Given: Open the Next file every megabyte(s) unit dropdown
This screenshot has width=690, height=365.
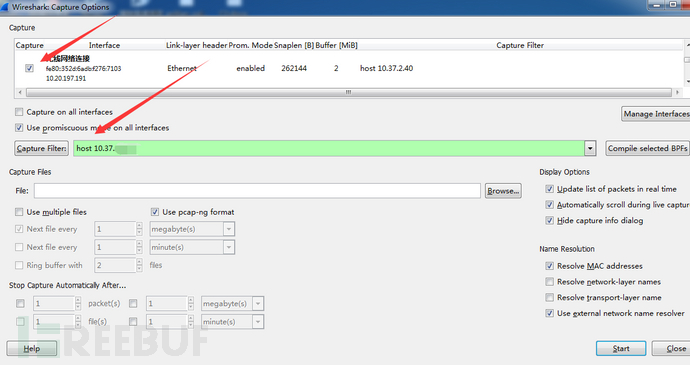Looking at the screenshot, I should tap(229, 229).
